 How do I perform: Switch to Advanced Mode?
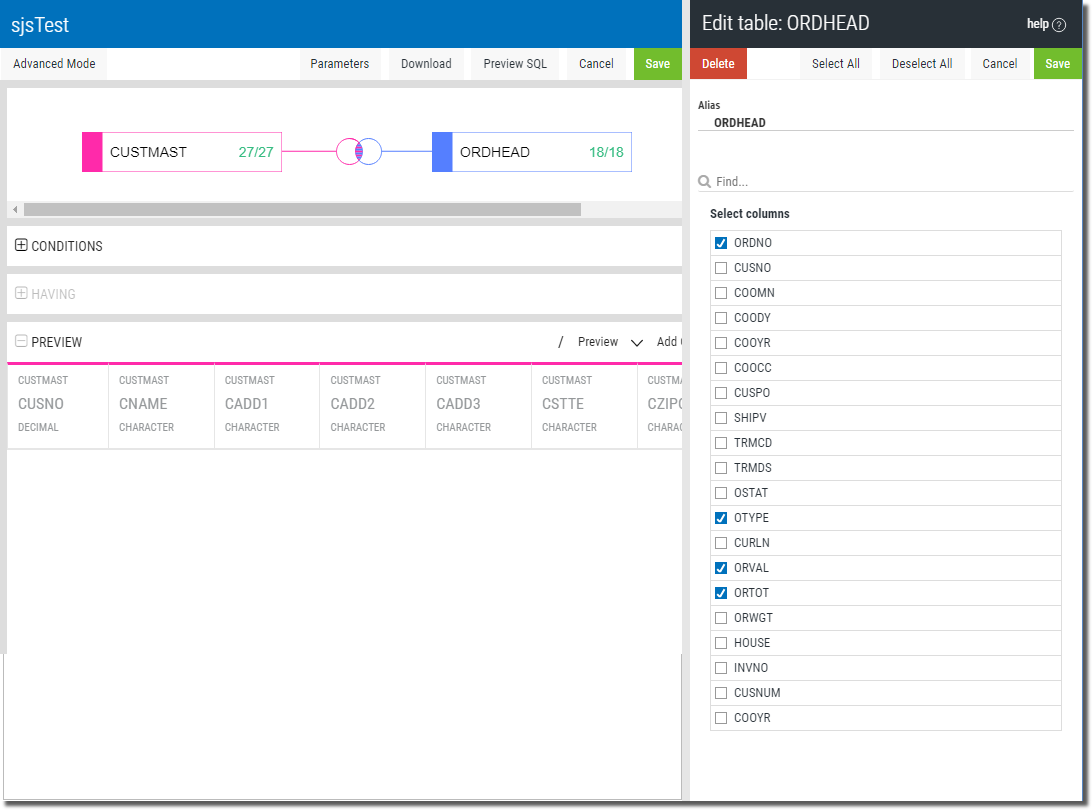54,64
